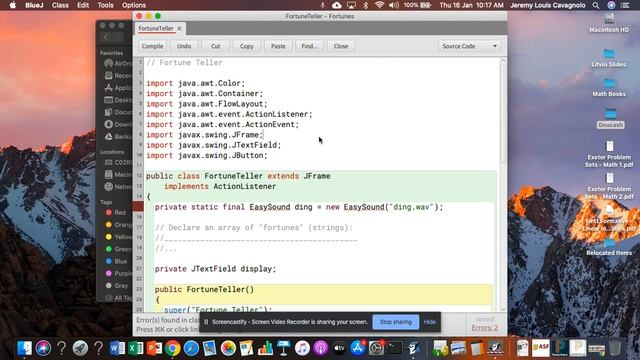The width and height of the screenshot is (640, 360).
Task: Open Microsoft Excel from the dock
Action: point(136,348)
